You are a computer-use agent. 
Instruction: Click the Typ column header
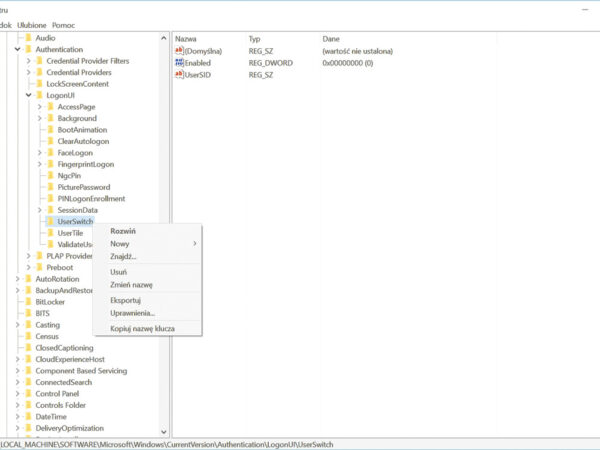254,38
